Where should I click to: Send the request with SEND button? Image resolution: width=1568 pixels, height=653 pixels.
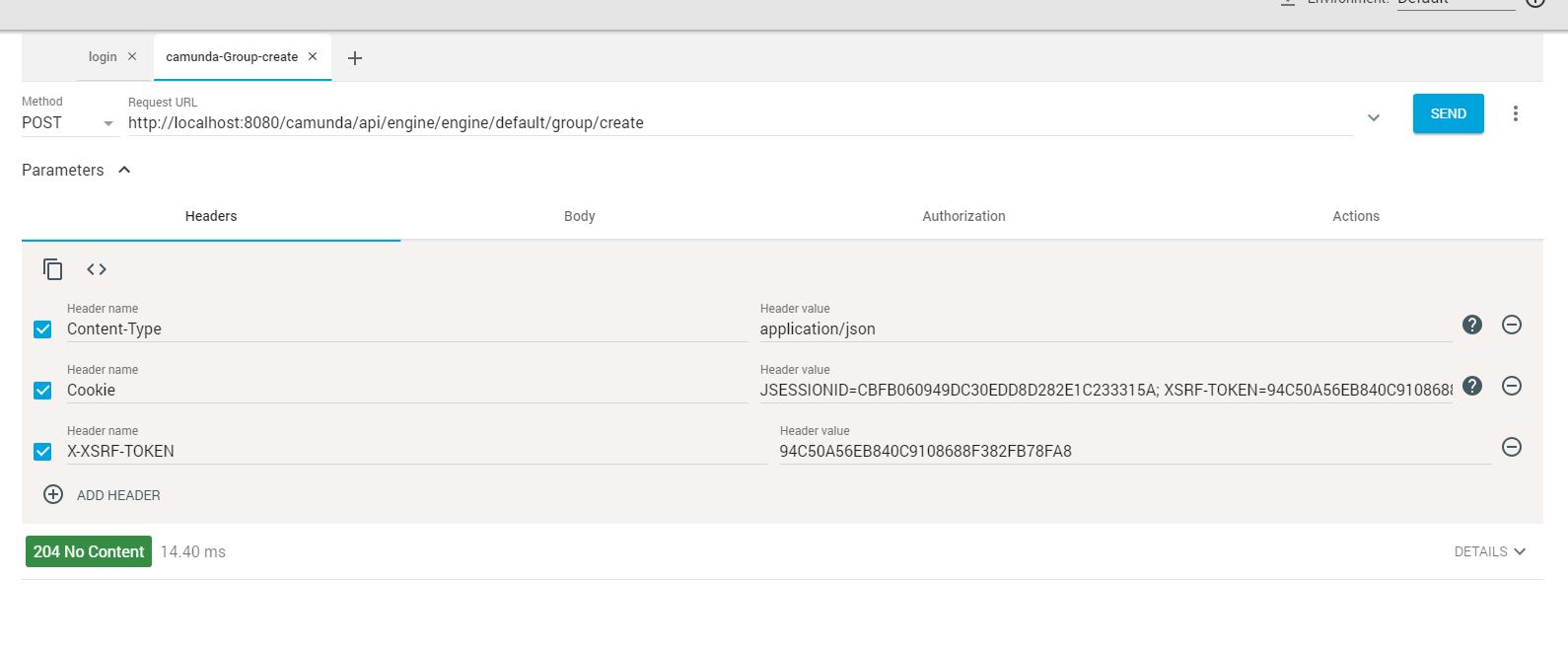pyautogui.click(x=1448, y=113)
